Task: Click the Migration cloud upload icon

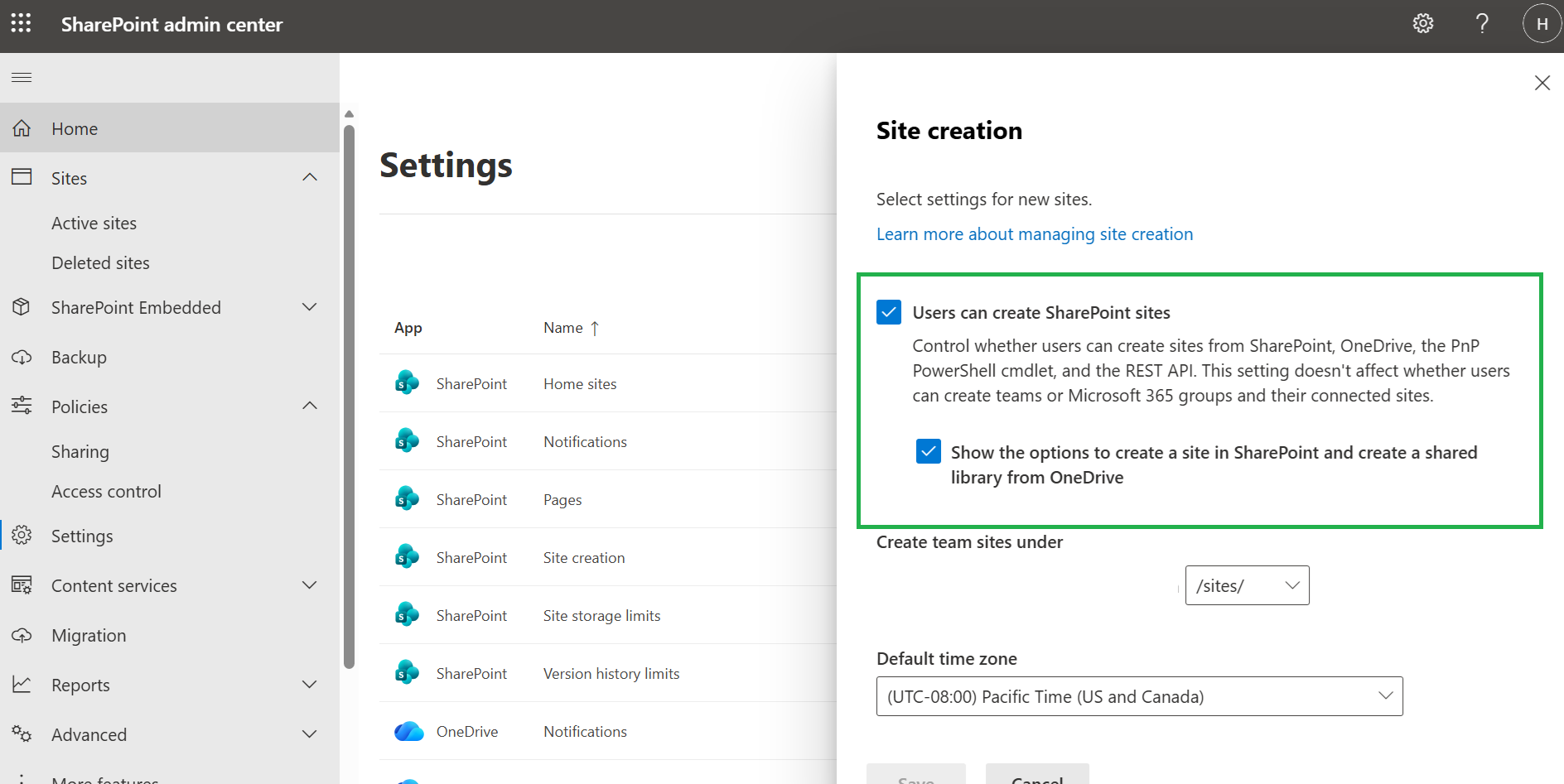Action: tap(22, 635)
